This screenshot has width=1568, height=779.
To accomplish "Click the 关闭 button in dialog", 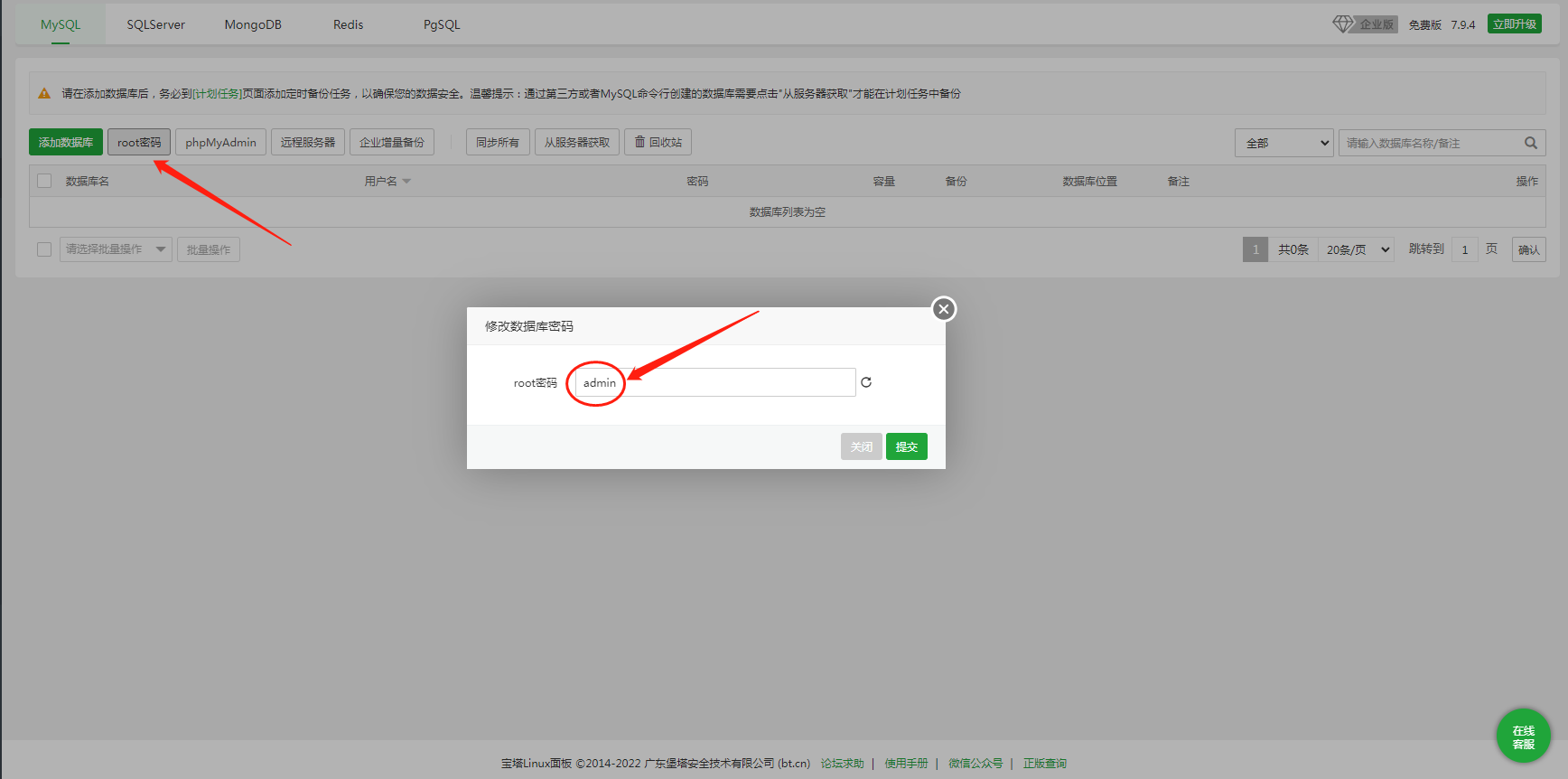I will pos(862,446).
